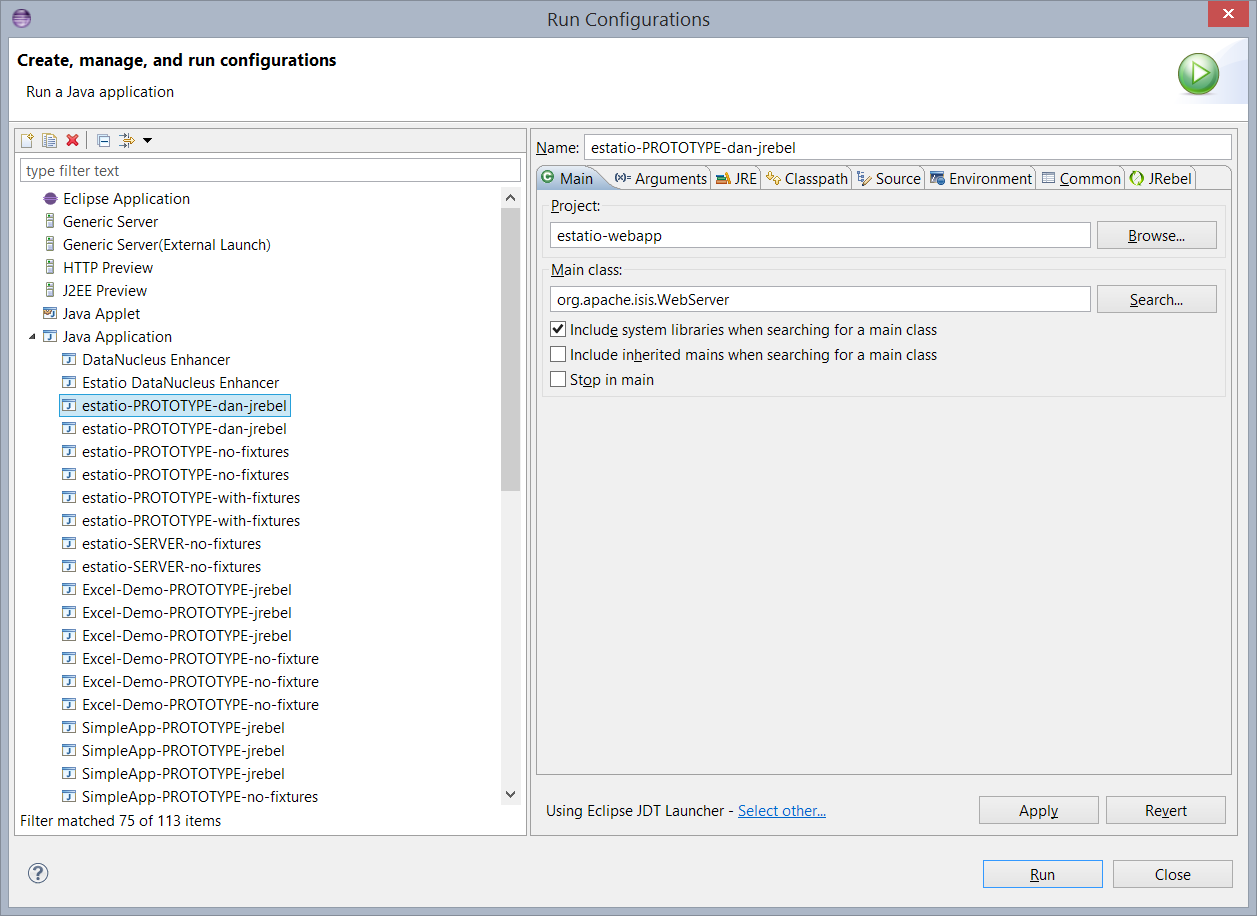Open the Classpath tab

(x=807, y=178)
